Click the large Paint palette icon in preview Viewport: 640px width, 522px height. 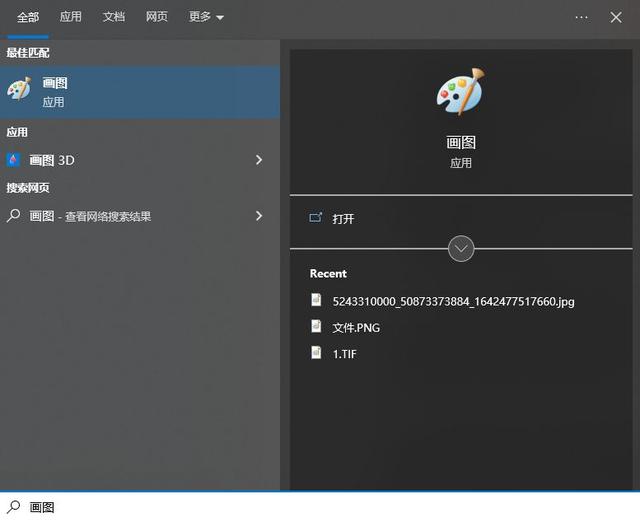(461, 92)
